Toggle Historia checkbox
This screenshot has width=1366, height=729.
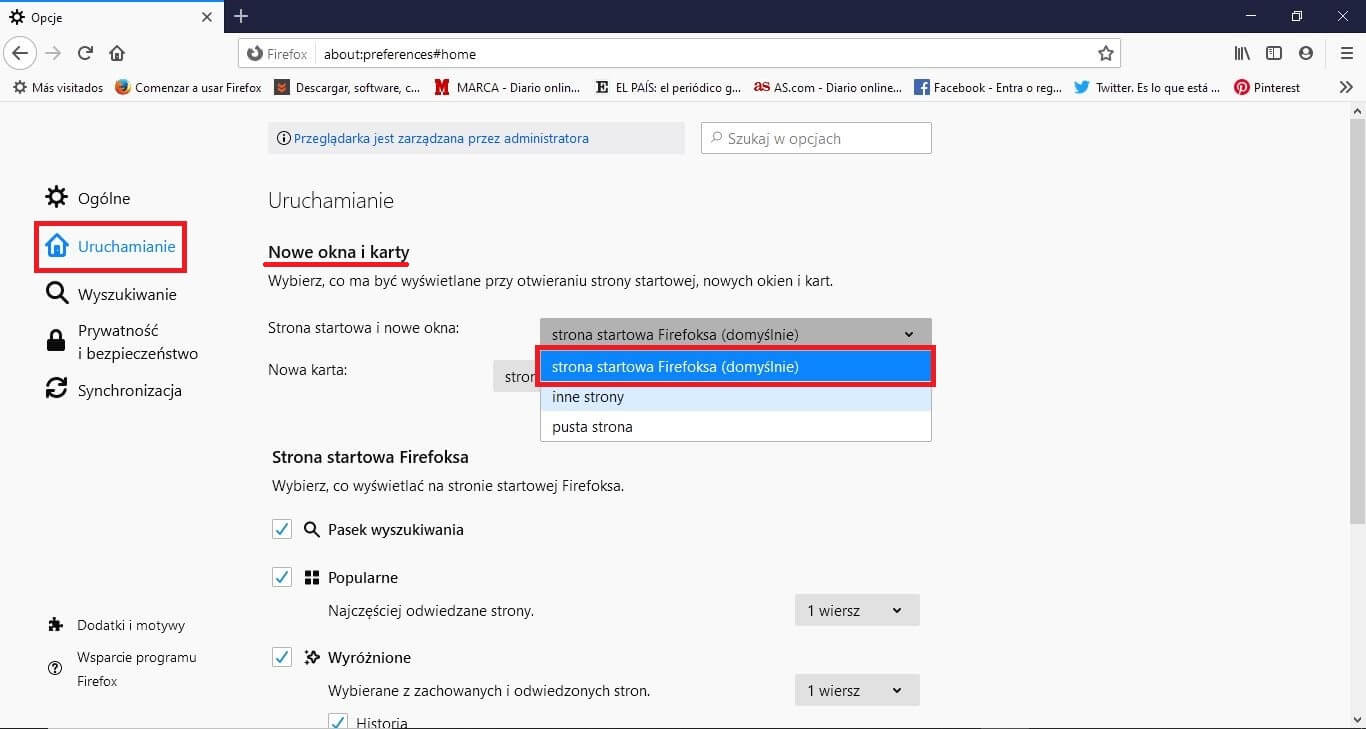pos(338,721)
